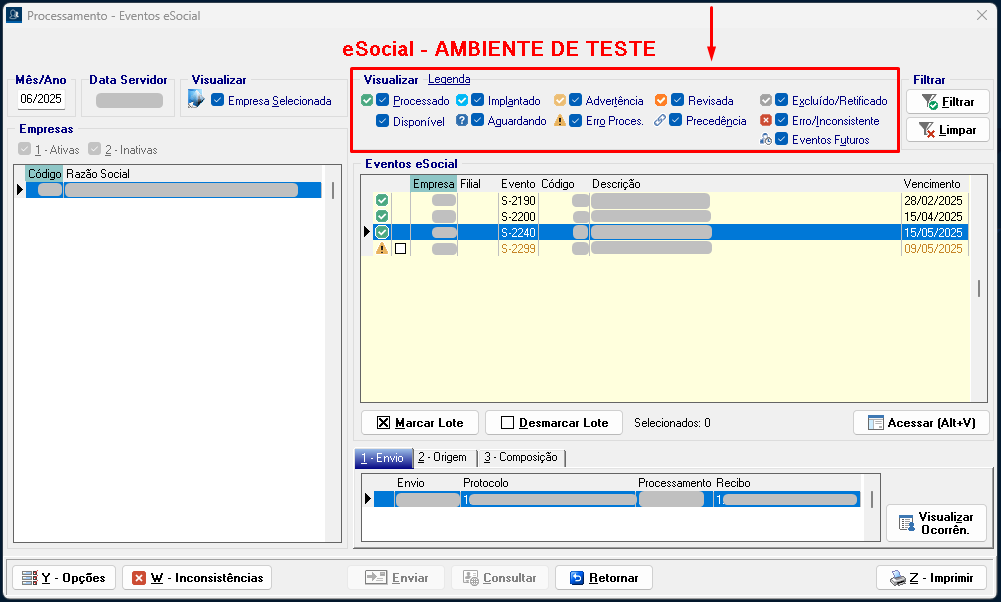Click the Retornar button

(x=604, y=578)
